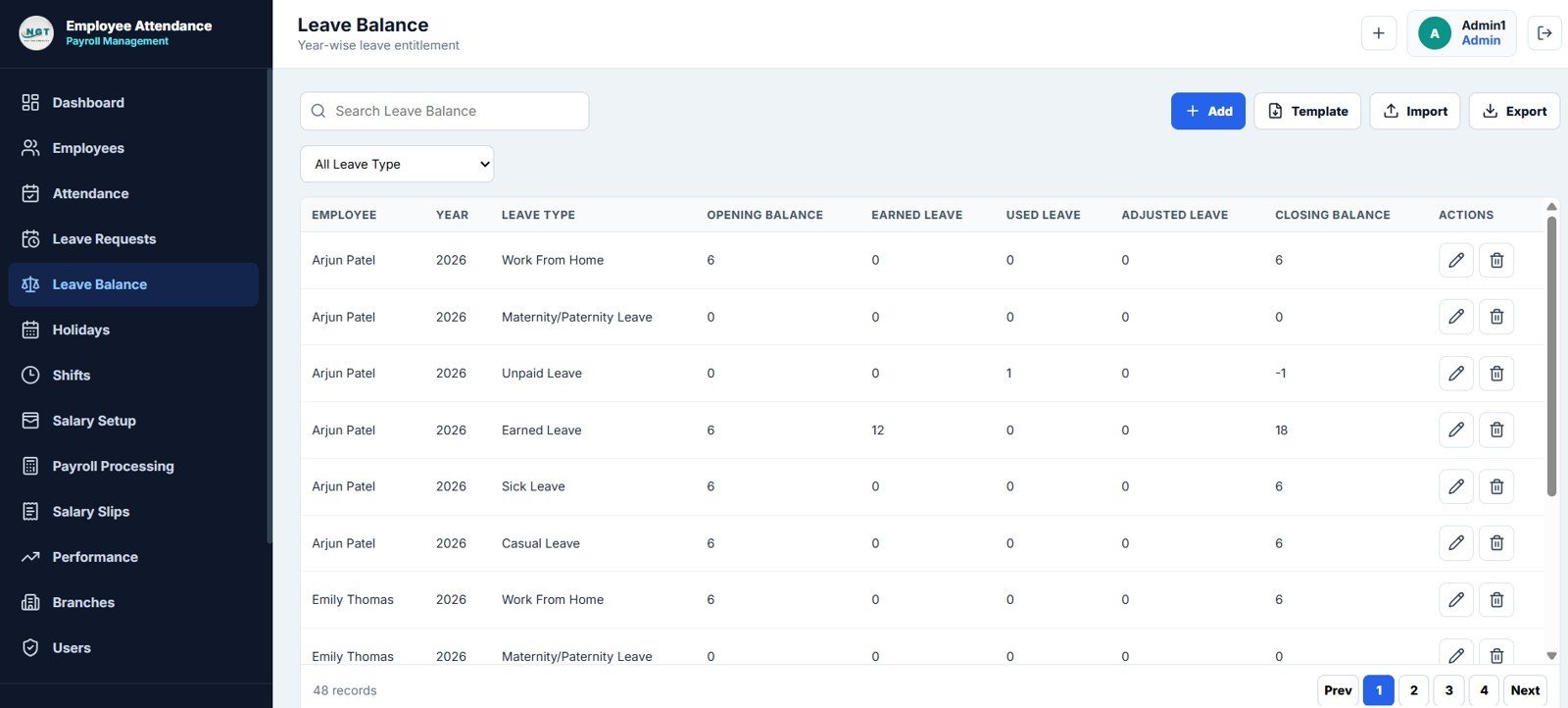Click the Admin1 avatar circle
1568x708 pixels.
[1435, 33]
